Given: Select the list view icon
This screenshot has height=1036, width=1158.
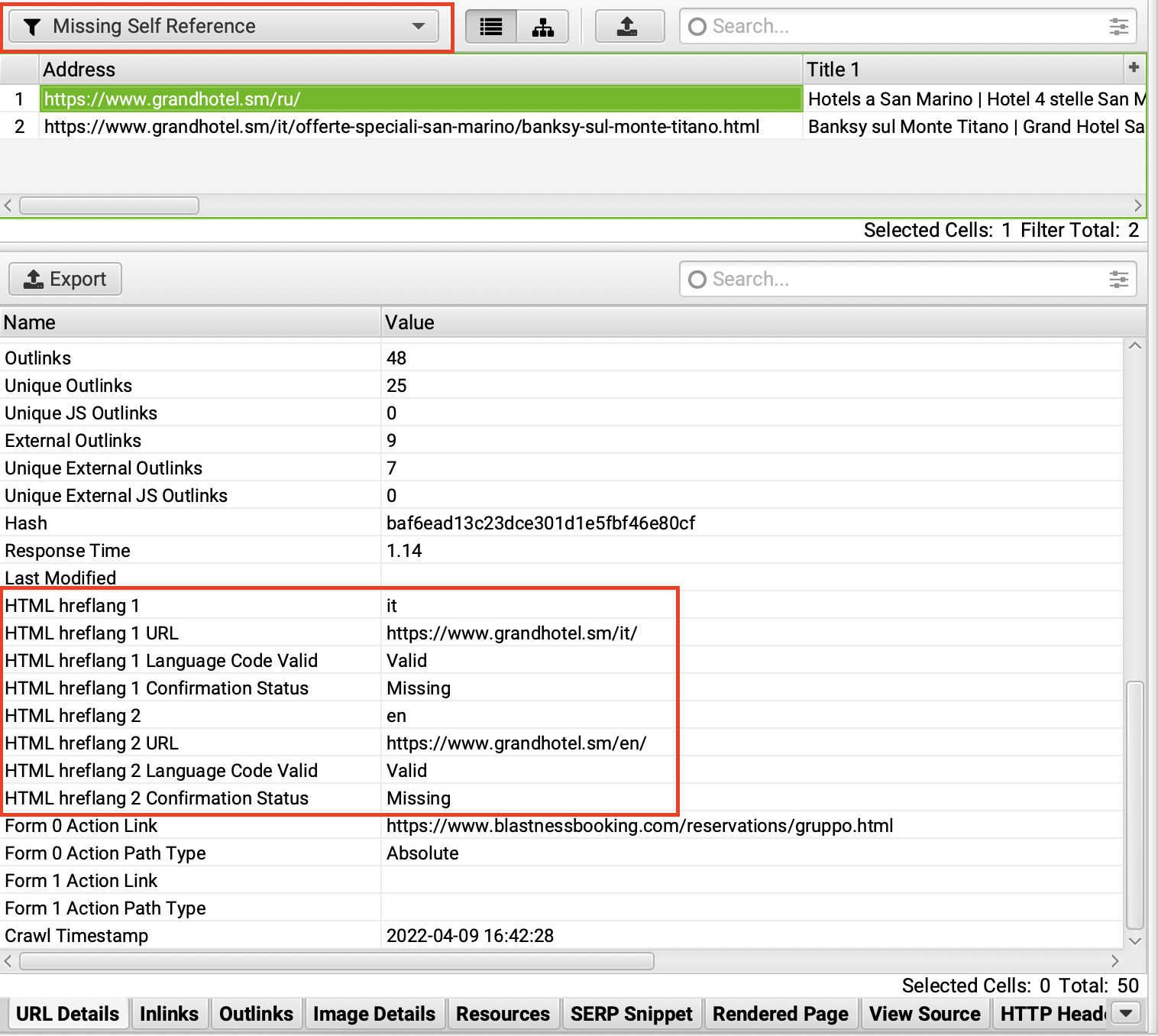Looking at the screenshot, I should pos(490,26).
